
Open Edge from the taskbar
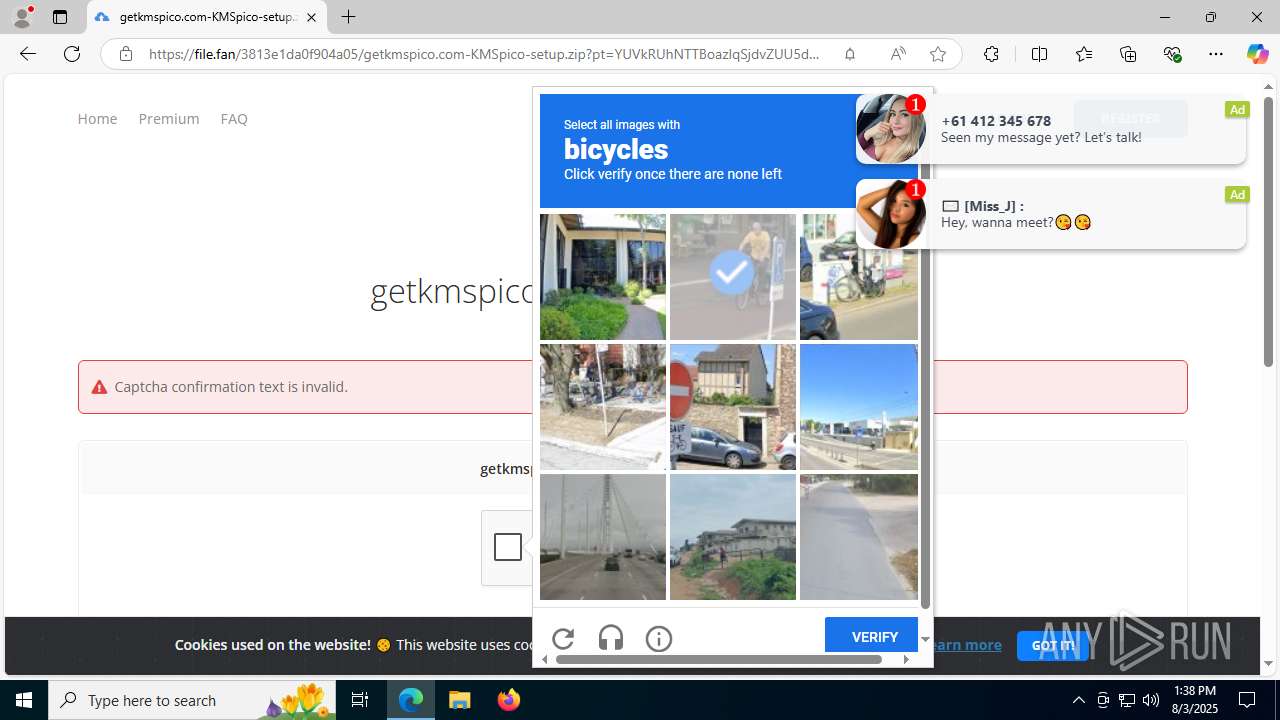411,700
